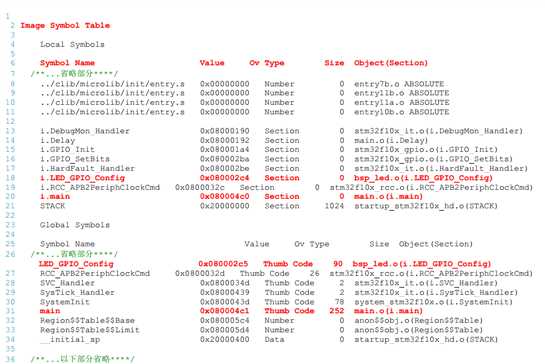Click 'i.GPIO_Init' symbol name
Image resolution: width=545 pixels, height=364 pixels.
point(67,149)
